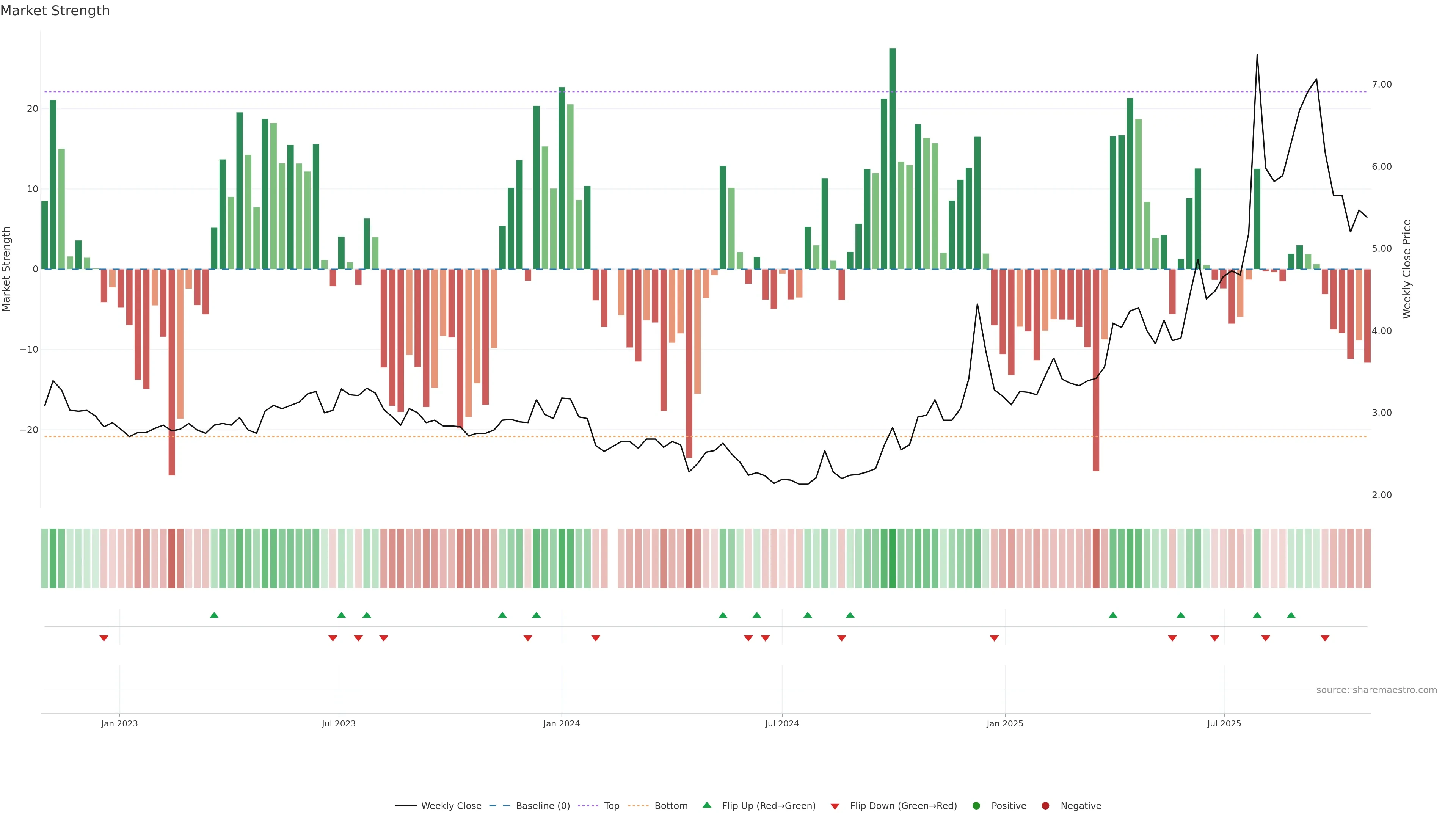Click the Flip Down red triangle legend icon
Screen dimensions: 1456x819
(x=835, y=806)
